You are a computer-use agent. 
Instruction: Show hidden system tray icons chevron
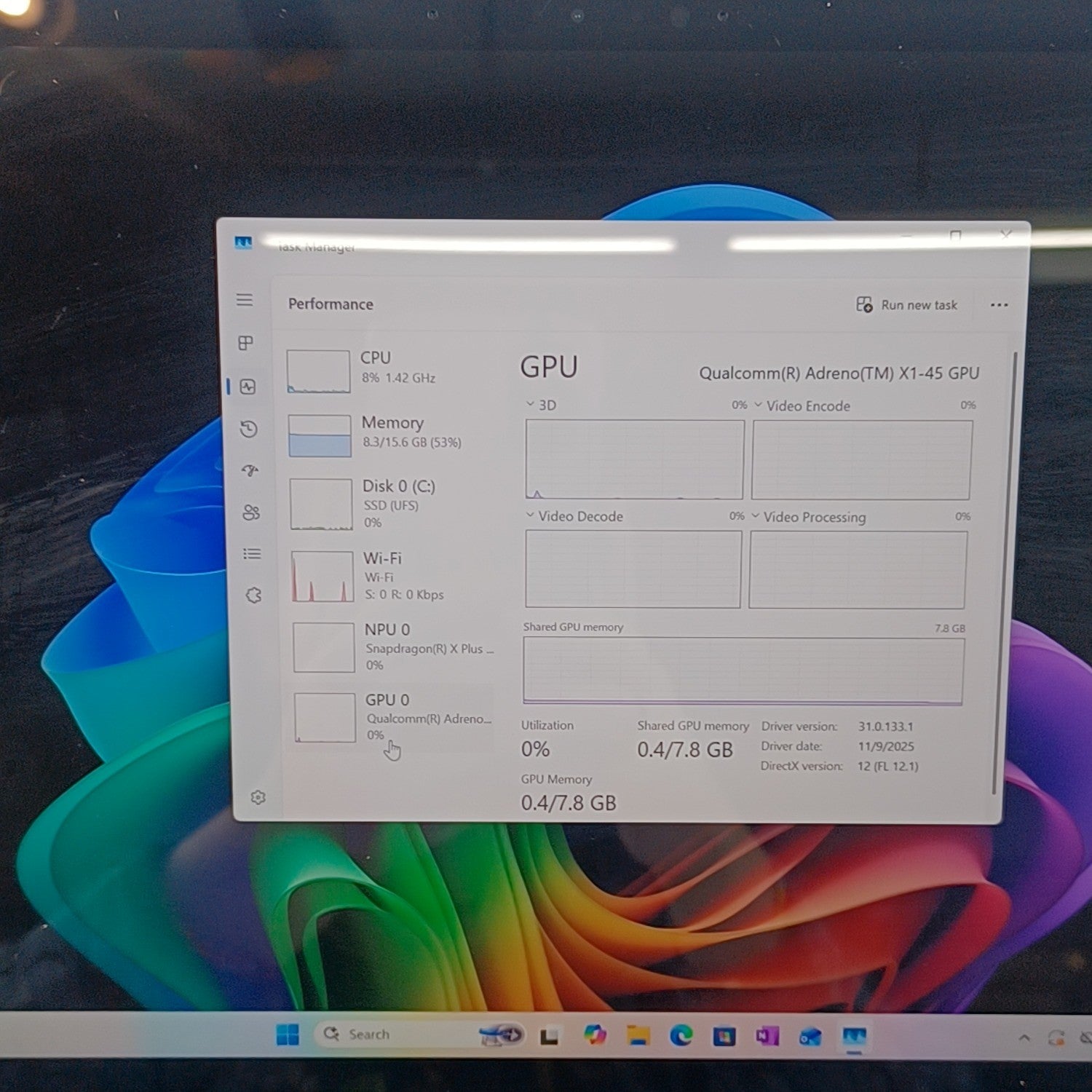1024,1037
